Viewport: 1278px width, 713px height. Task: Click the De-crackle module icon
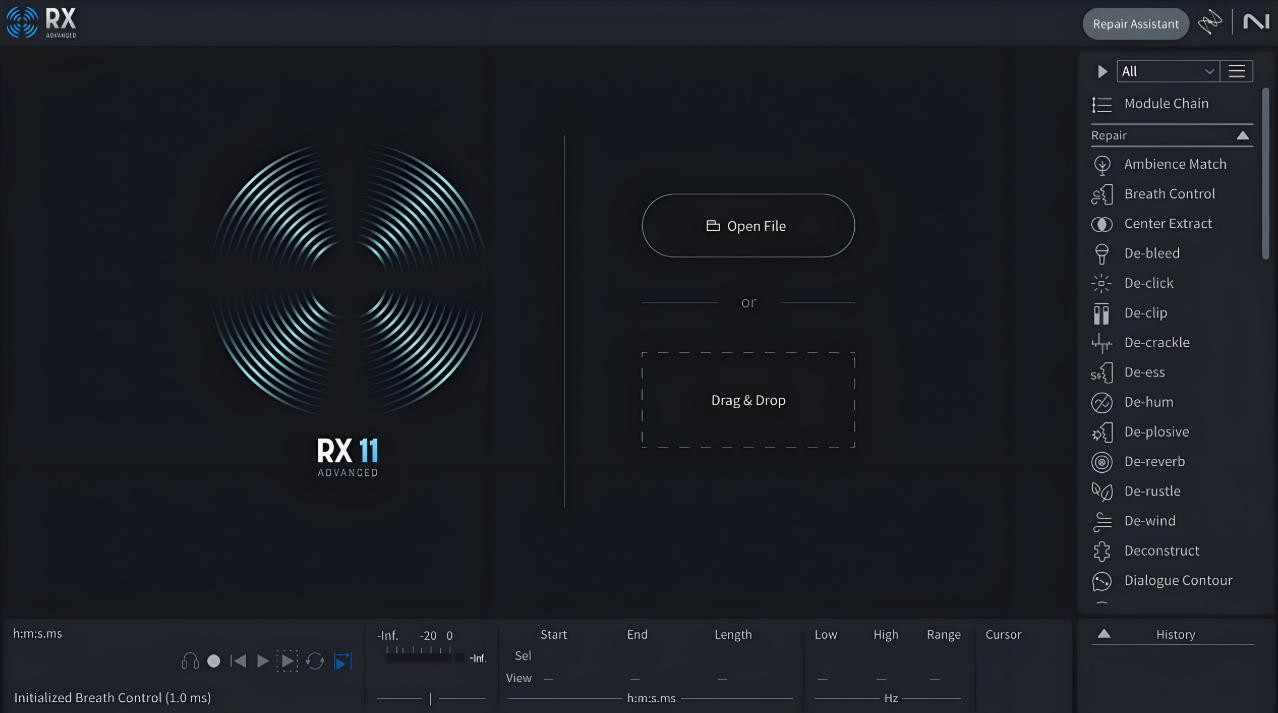tap(1101, 343)
